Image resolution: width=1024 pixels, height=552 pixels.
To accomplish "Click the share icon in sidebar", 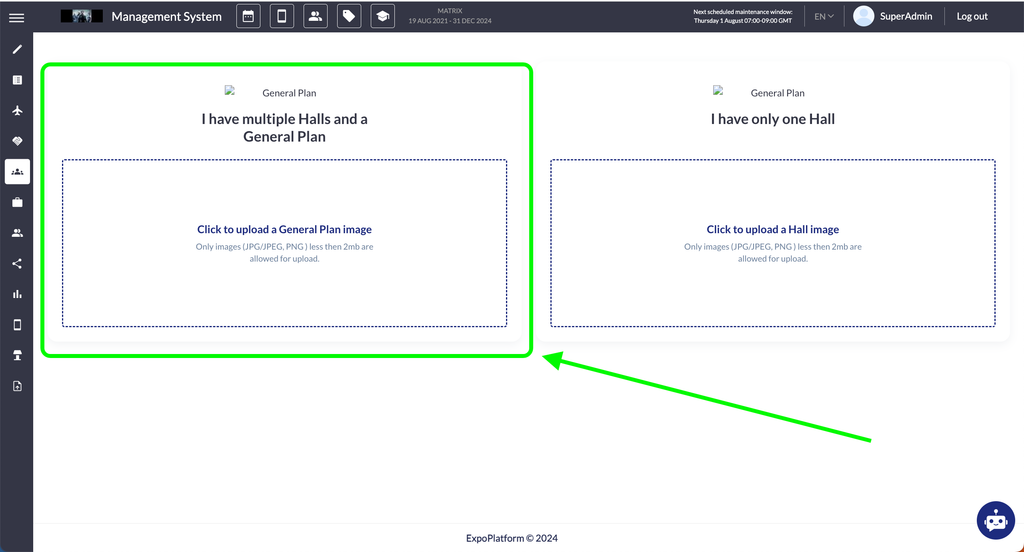I will pos(17,264).
